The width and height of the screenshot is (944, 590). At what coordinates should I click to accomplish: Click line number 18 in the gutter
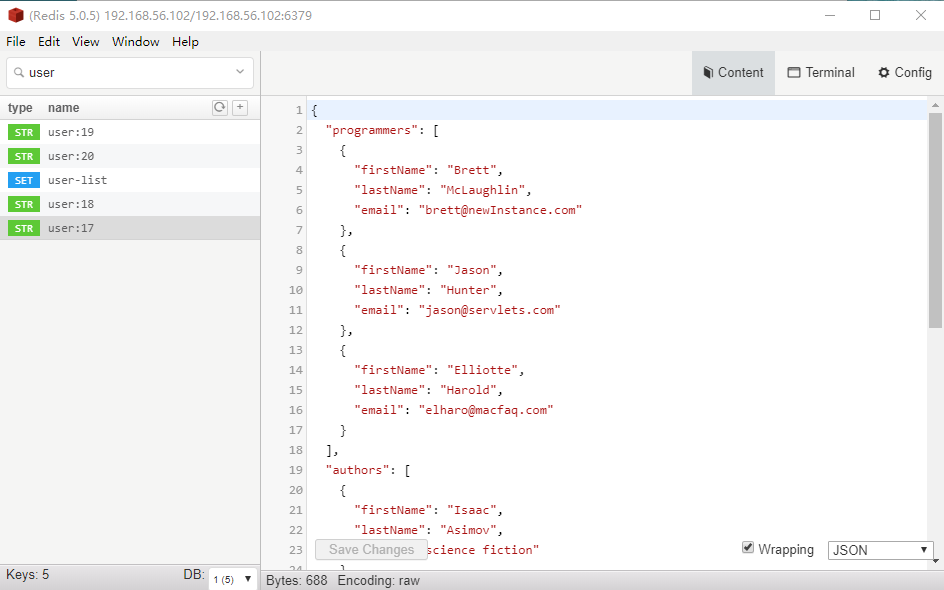pos(296,450)
